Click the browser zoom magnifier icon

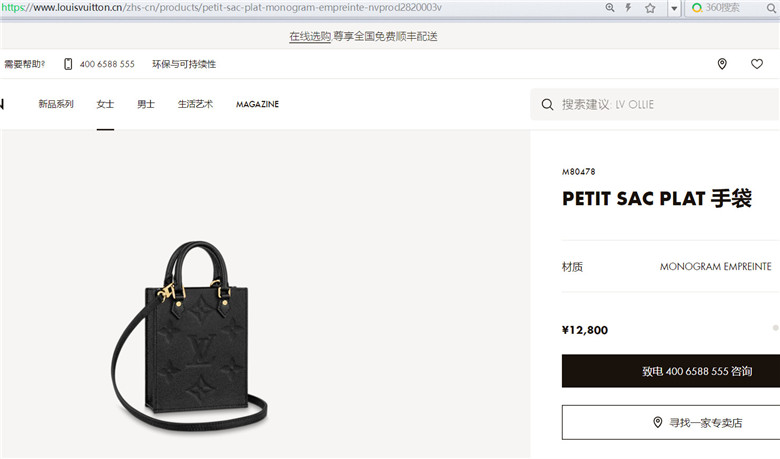610,7
